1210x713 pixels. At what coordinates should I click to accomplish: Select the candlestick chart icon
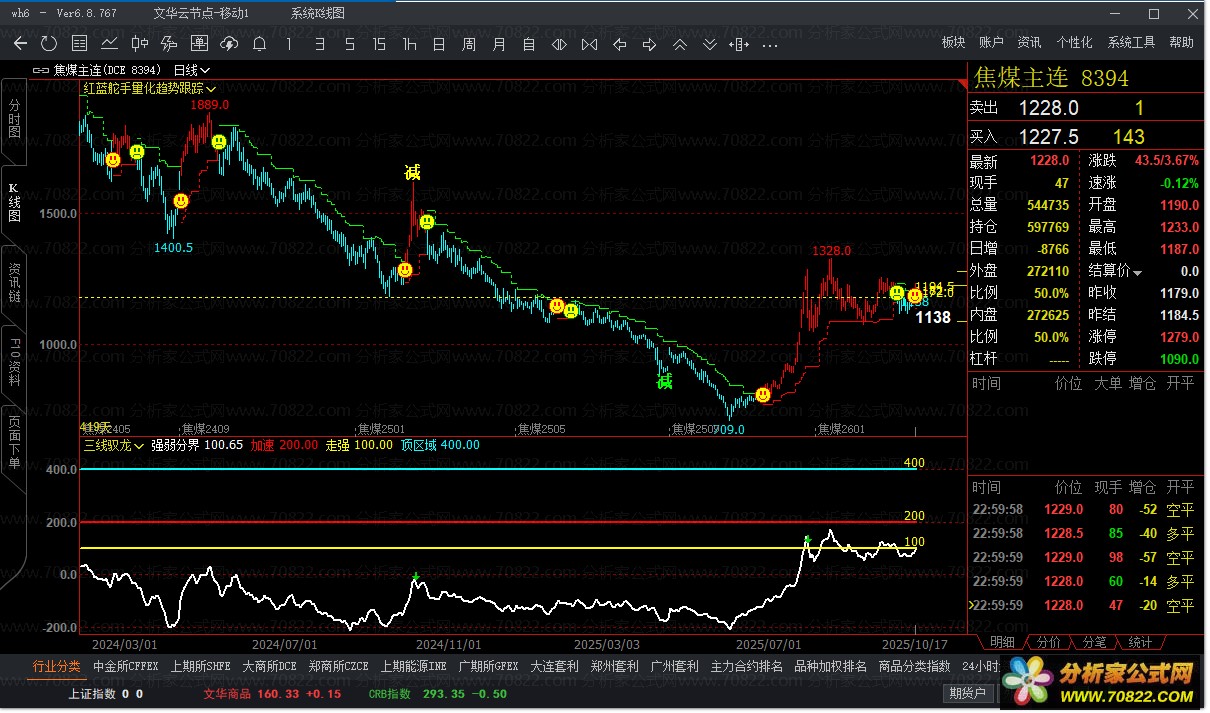point(139,43)
